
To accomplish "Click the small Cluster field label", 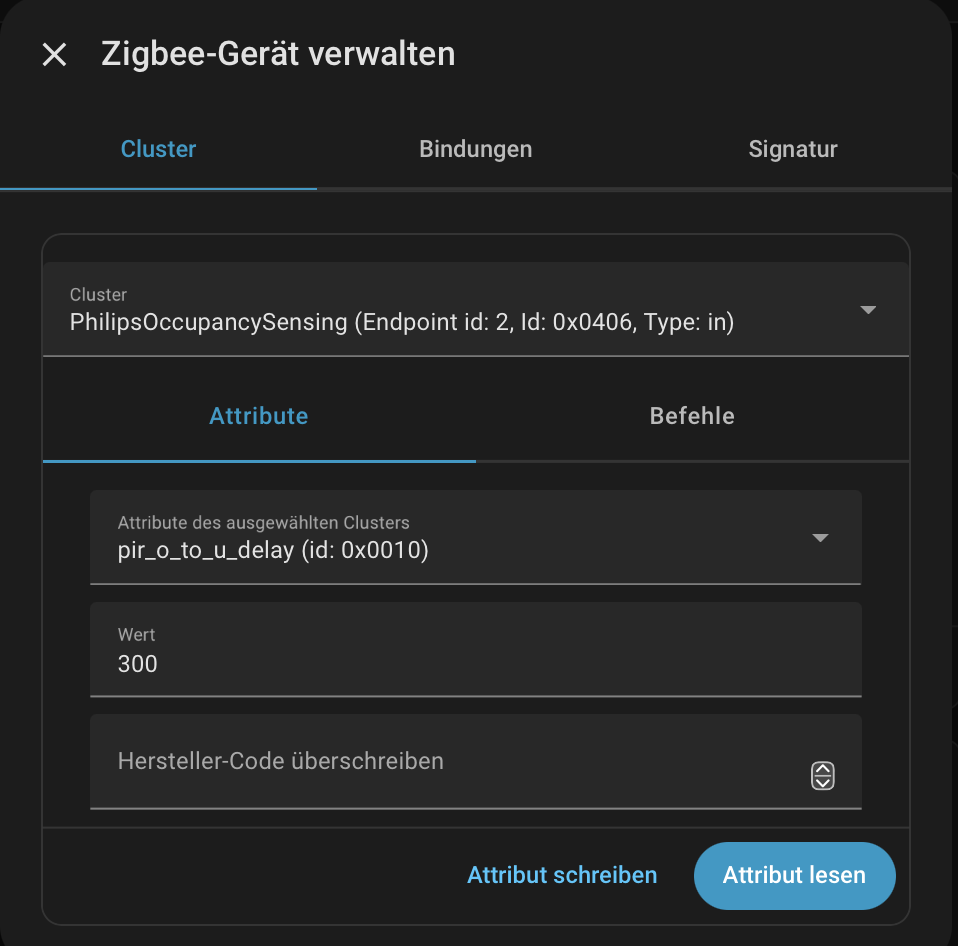I will (98, 295).
